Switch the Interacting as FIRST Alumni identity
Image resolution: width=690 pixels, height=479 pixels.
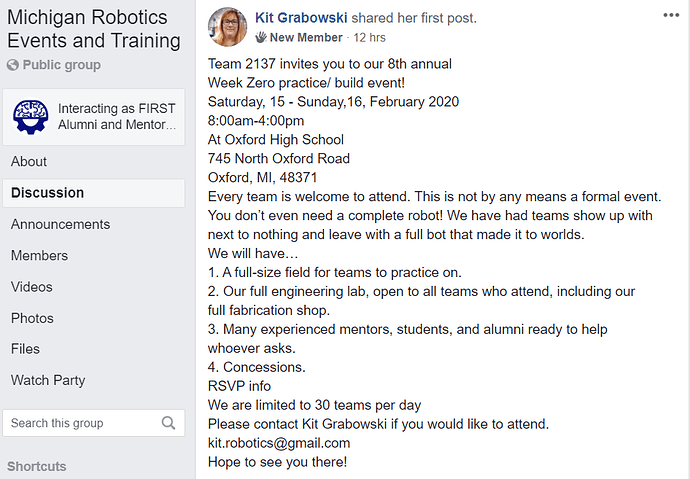click(94, 117)
